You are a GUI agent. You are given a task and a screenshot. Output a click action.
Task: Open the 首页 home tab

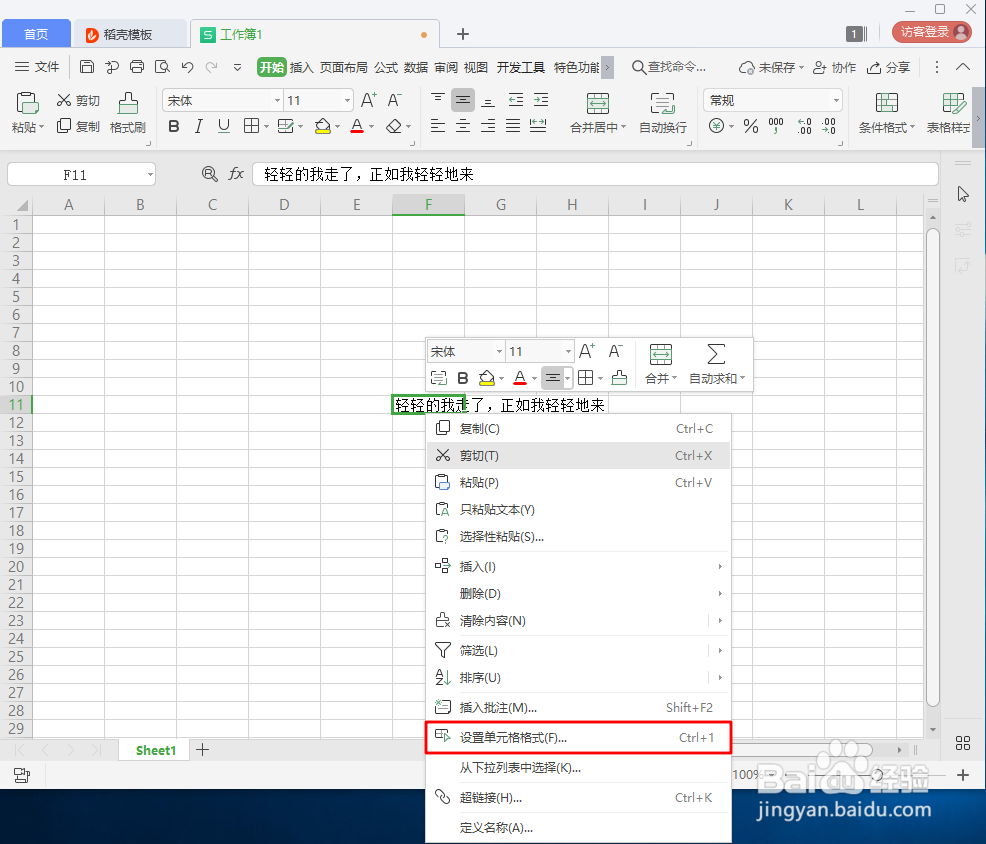click(x=36, y=34)
